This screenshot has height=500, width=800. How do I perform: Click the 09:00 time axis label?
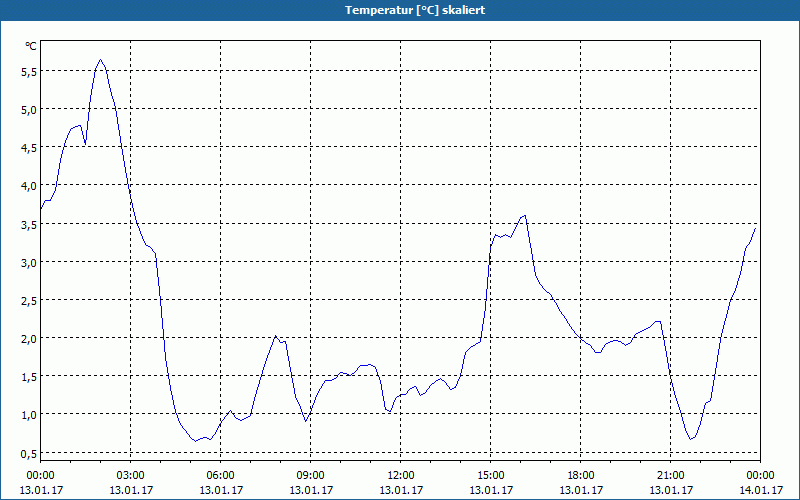coord(311,476)
